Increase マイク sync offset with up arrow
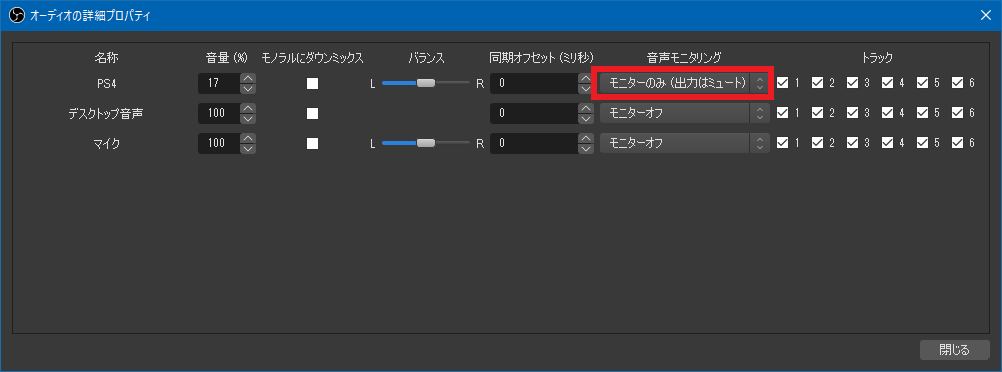Image resolution: width=1002 pixels, height=372 pixels. pyautogui.click(x=585, y=138)
